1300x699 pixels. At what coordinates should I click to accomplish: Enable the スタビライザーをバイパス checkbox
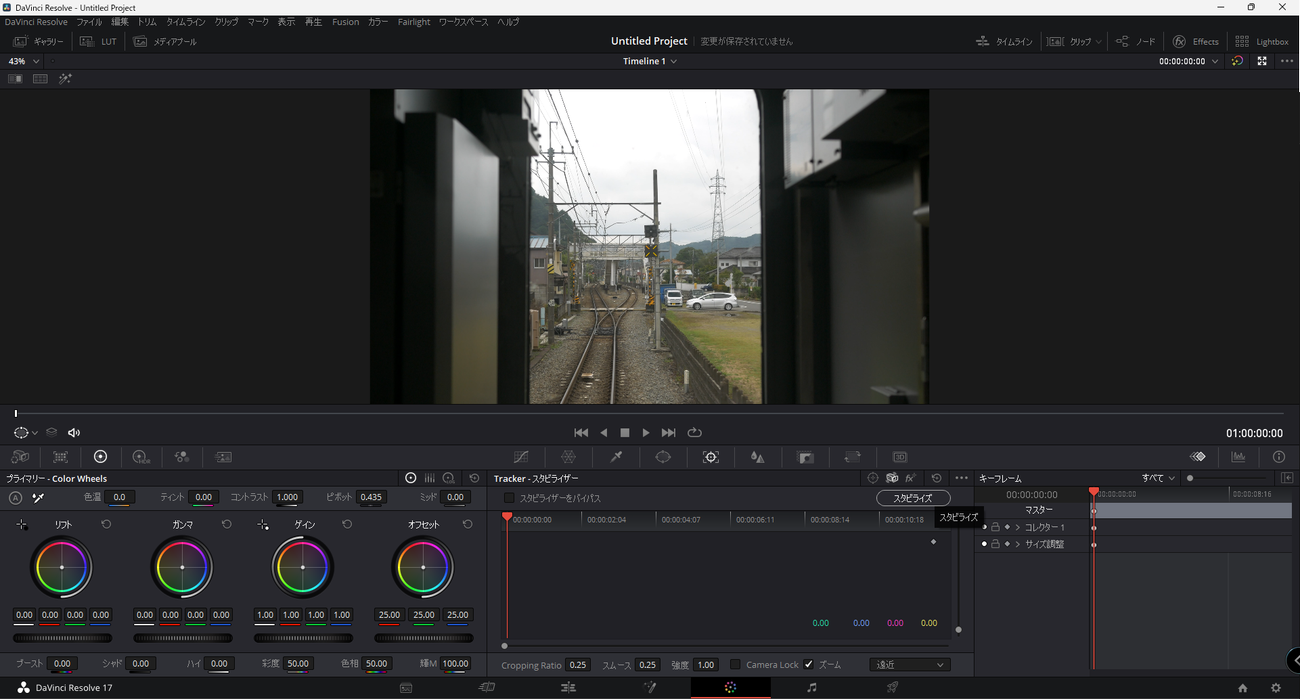coord(509,498)
